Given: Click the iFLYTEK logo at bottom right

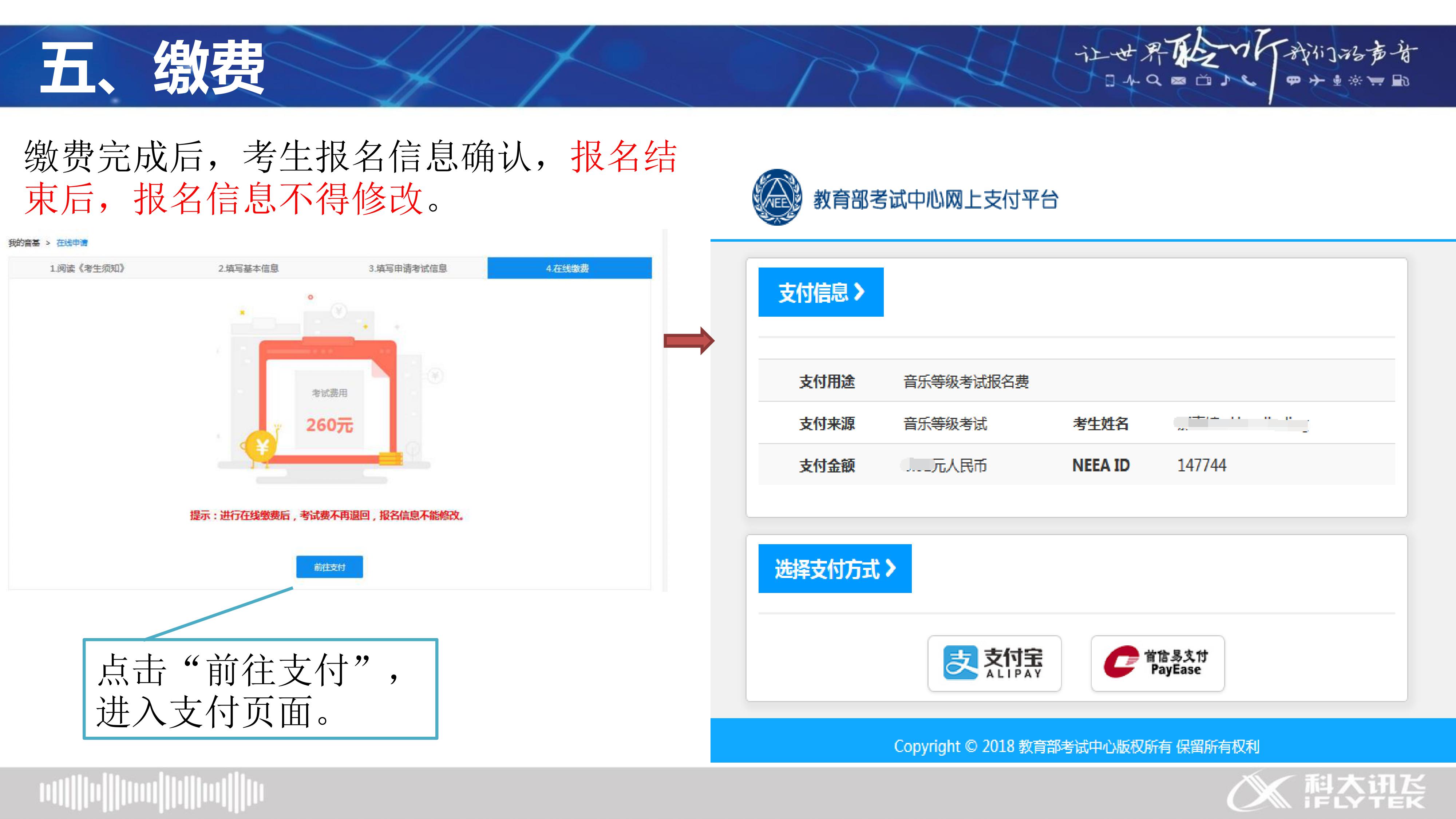Looking at the screenshot, I should click(1327, 791).
